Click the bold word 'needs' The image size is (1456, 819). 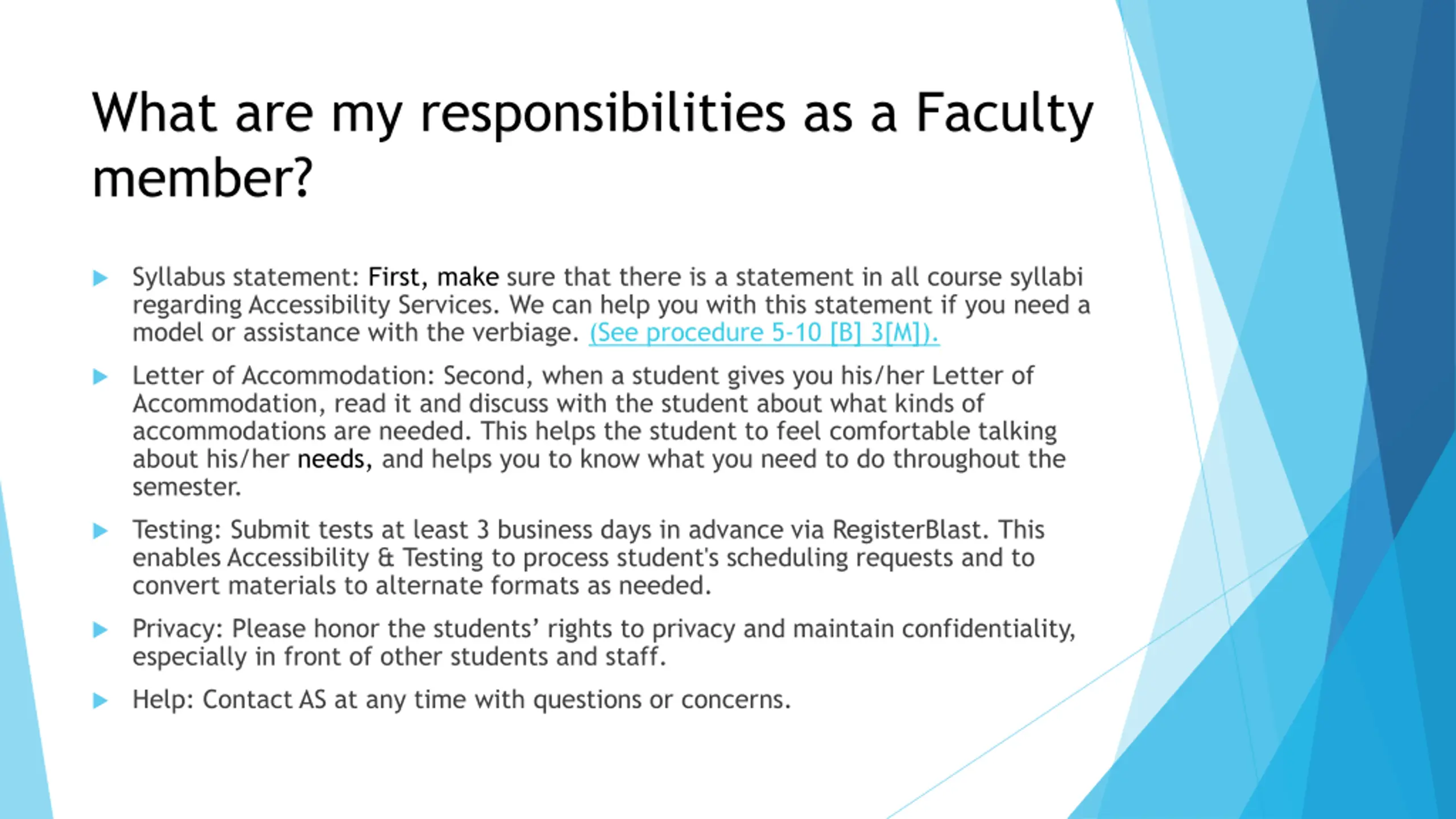coord(330,459)
